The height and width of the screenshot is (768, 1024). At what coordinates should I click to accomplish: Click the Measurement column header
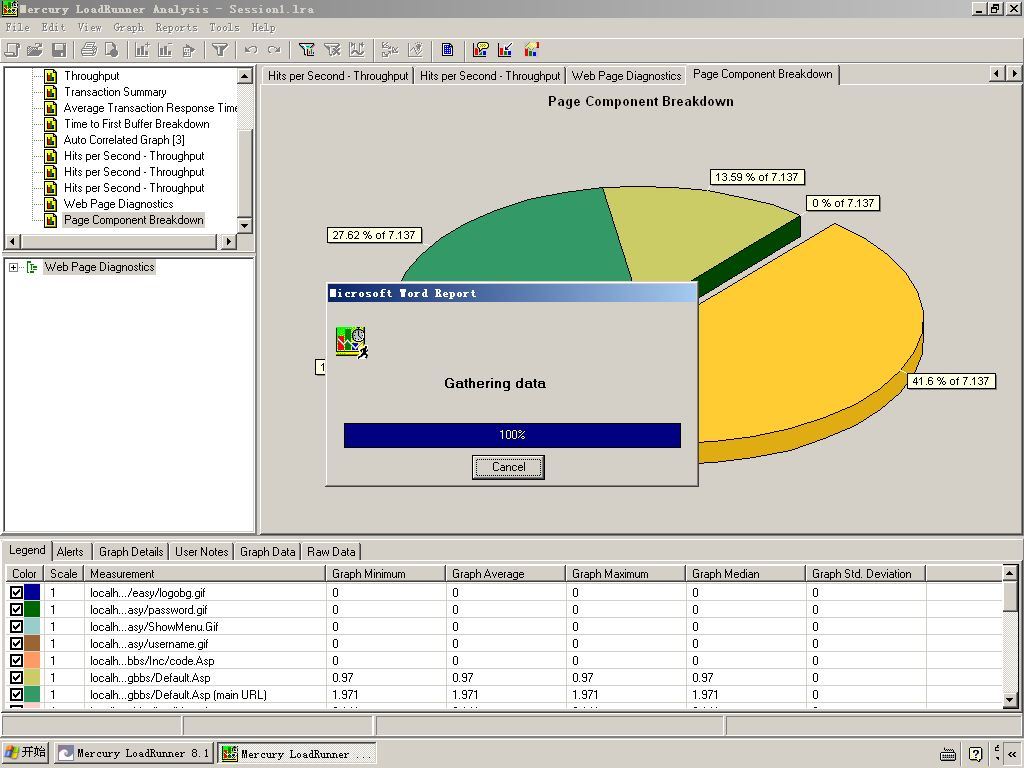[x=205, y=574]
